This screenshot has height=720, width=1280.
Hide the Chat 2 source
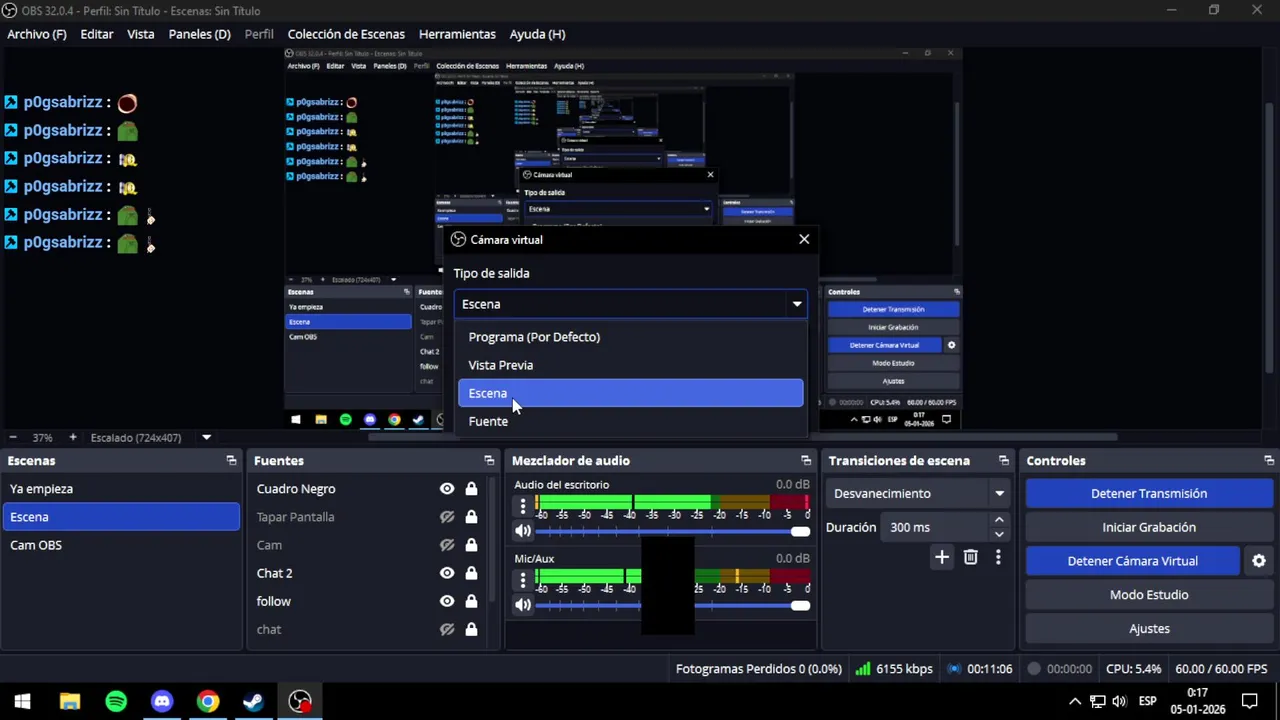[x=447, y=573]
